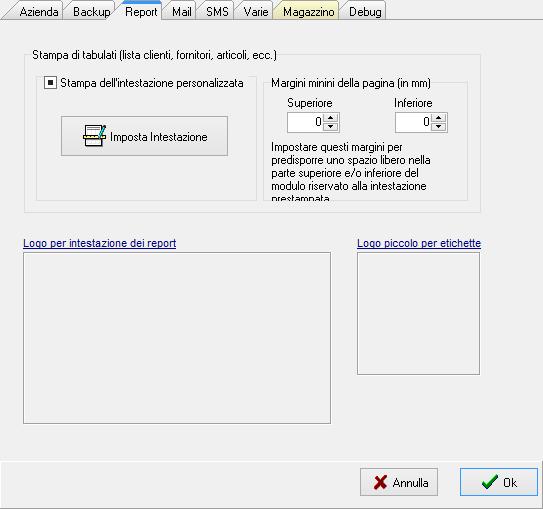Click the green checkmark icon on Ok
This screenshot has height=509, width=543.
(490, 482)
